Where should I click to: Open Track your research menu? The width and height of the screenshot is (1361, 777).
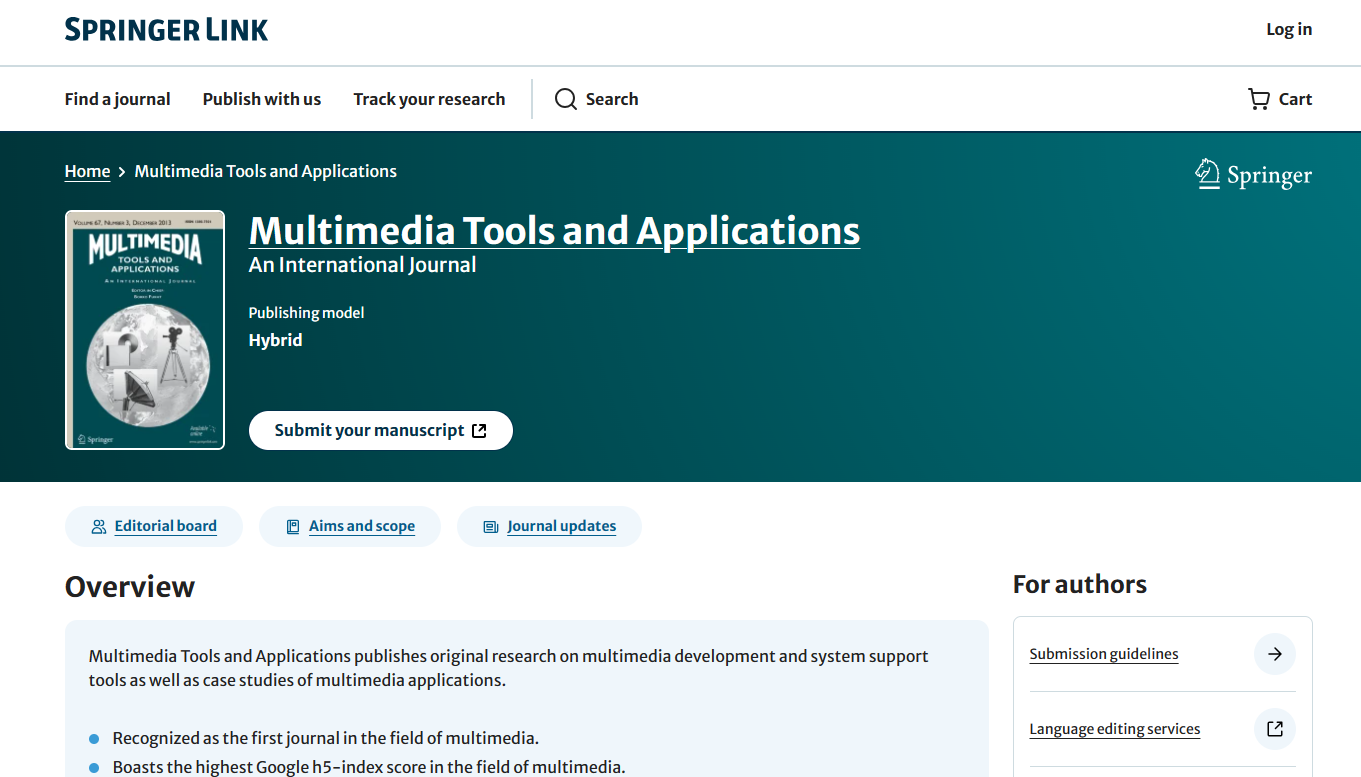429,99
